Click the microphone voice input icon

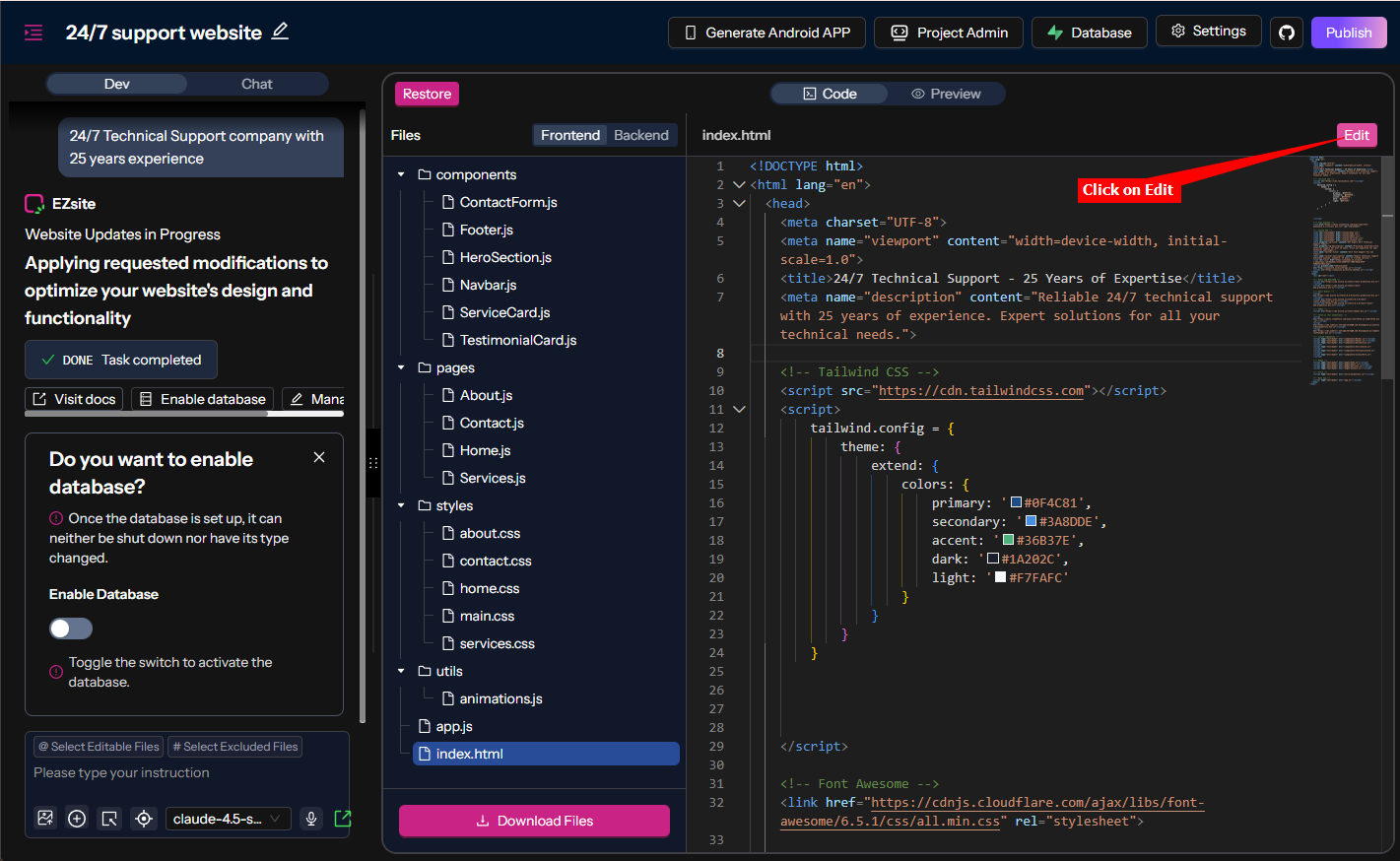coord(311,819)
